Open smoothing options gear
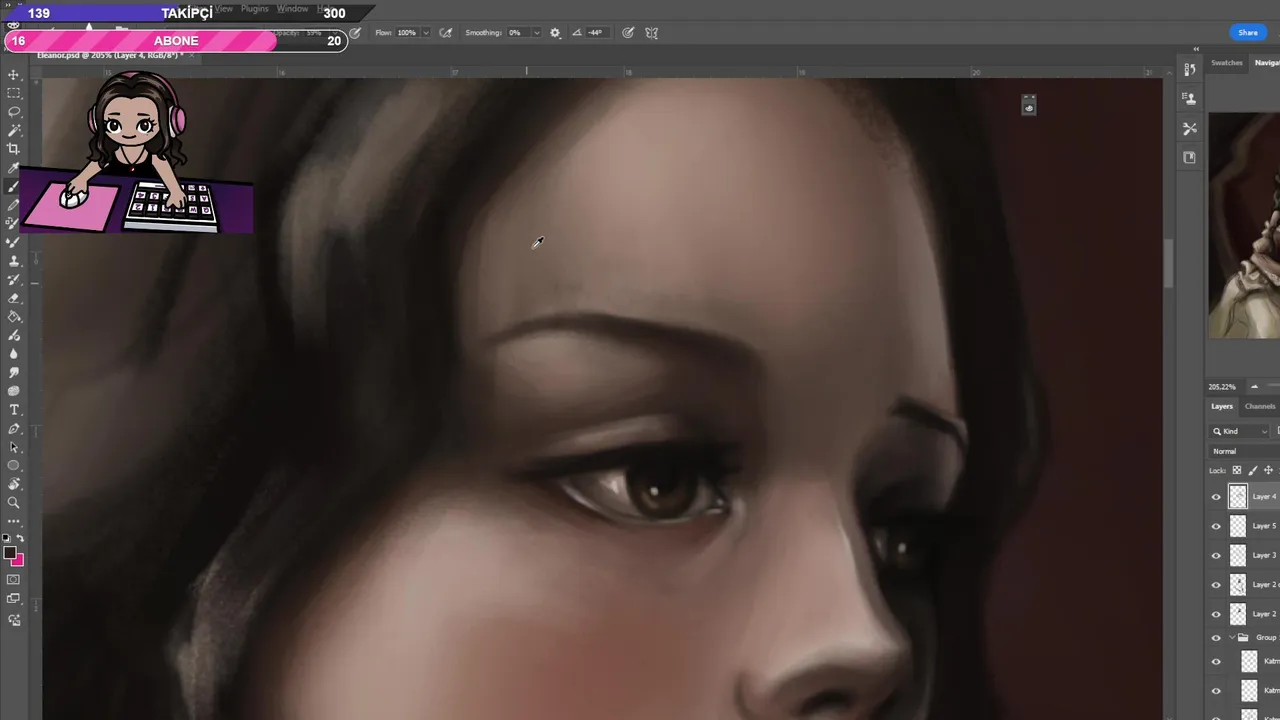 pyautogui.click(x=555, y=33)
